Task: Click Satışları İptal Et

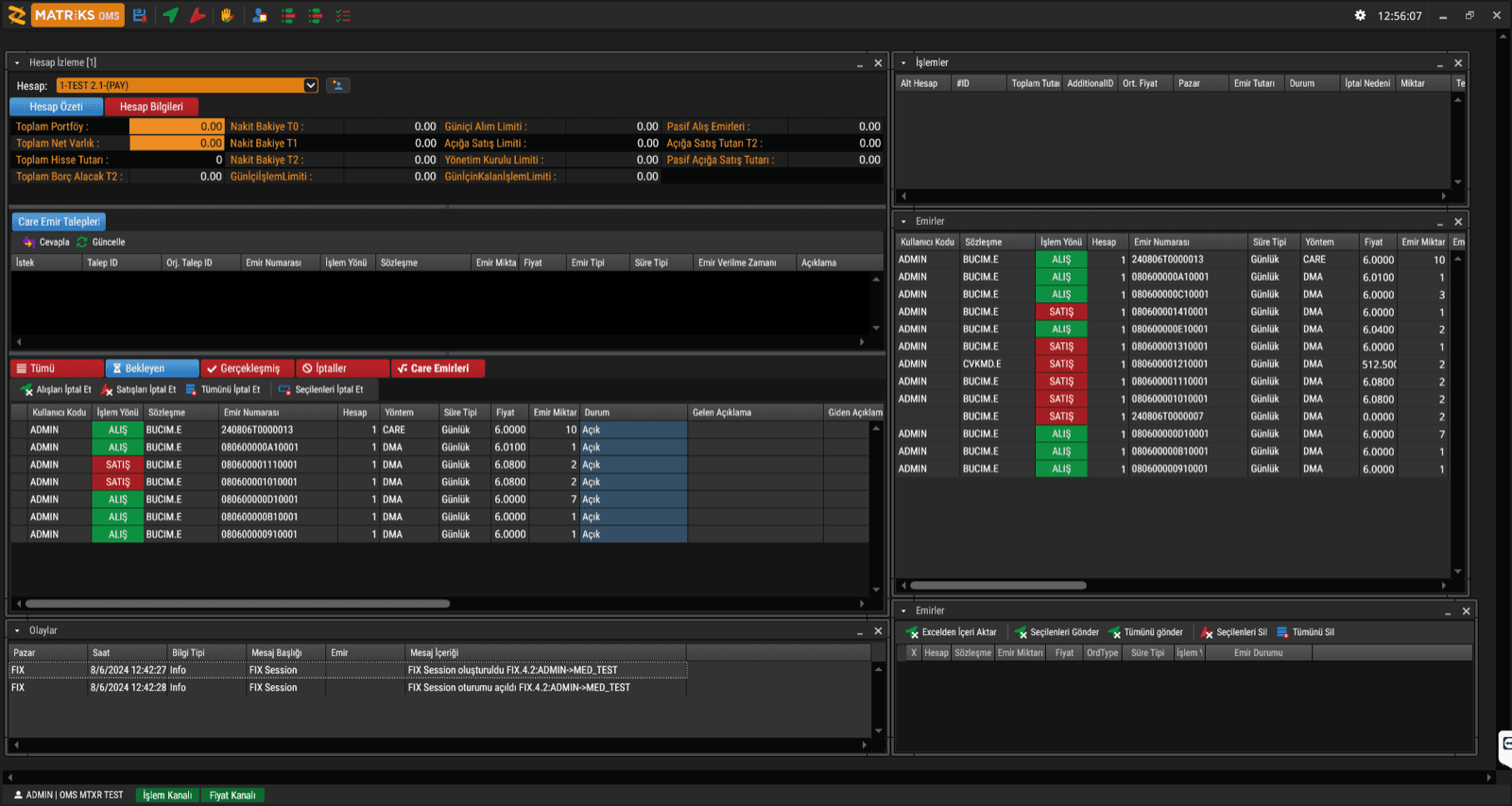Action: point(138,389)
